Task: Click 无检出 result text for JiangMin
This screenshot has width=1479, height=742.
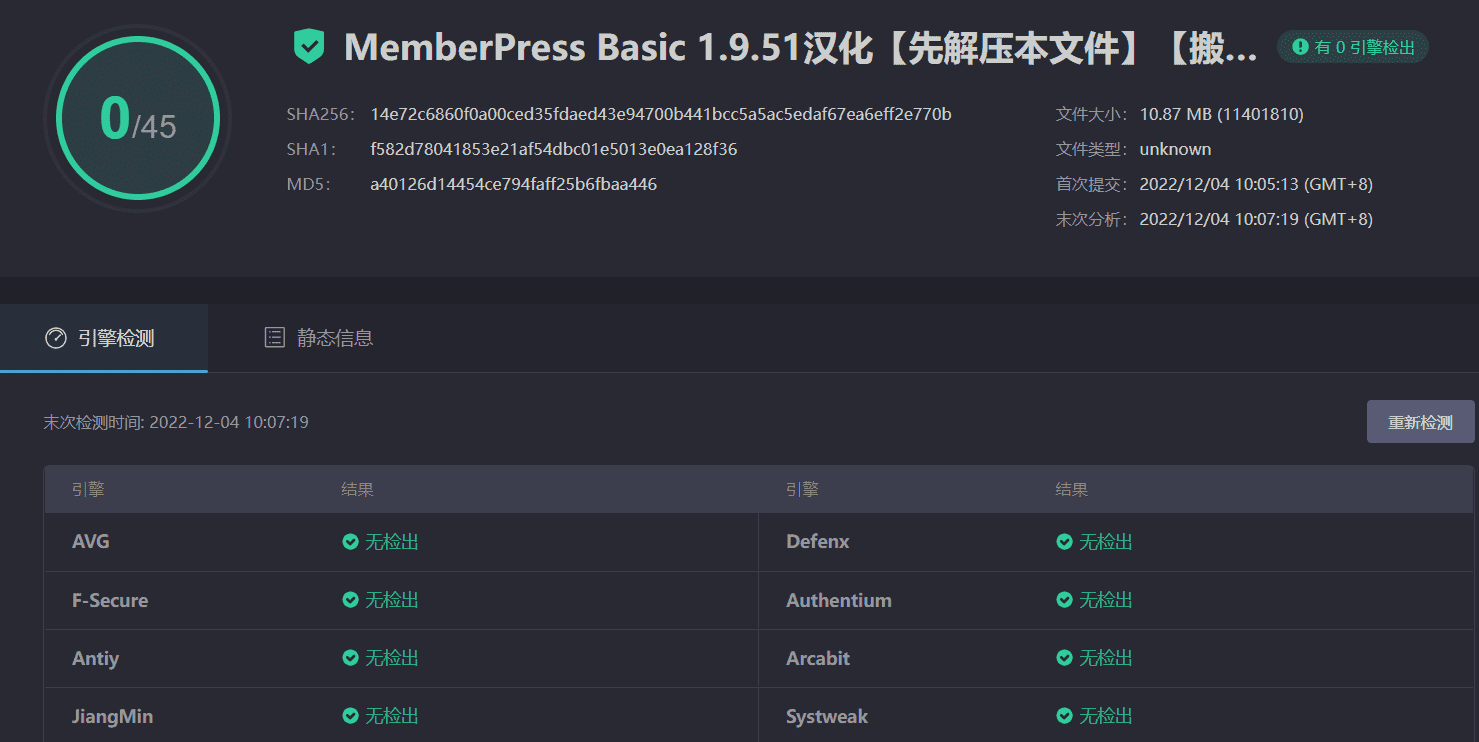Action: coord(392,716)
